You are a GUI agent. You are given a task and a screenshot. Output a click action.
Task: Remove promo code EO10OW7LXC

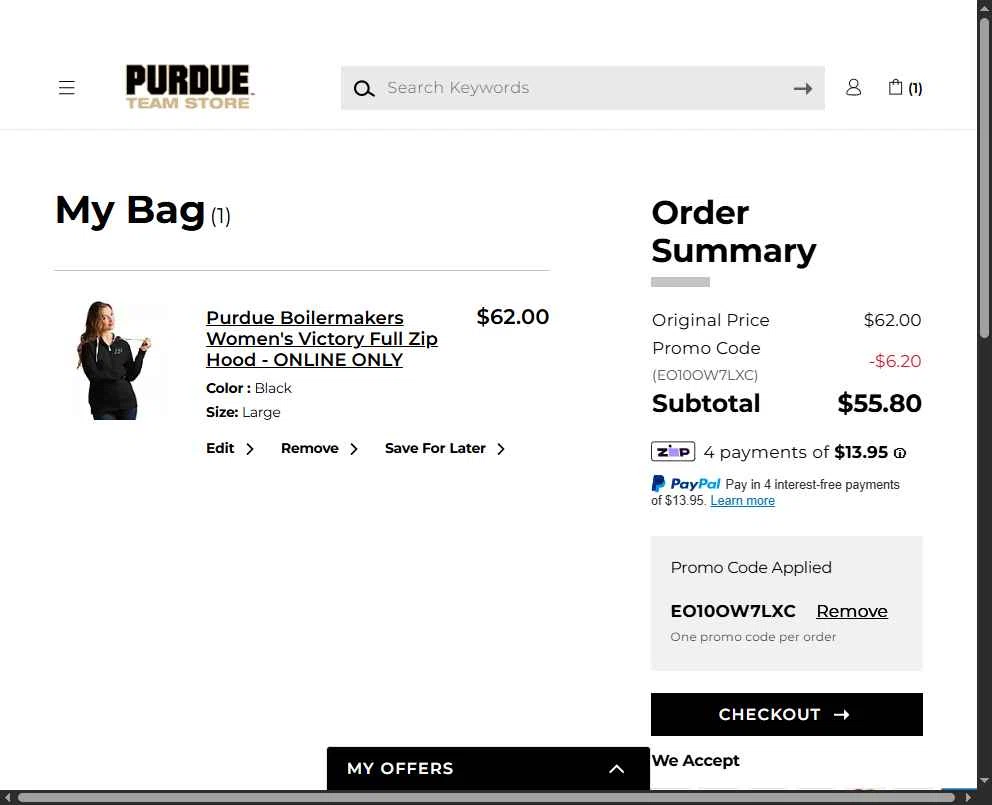[852, 611]
